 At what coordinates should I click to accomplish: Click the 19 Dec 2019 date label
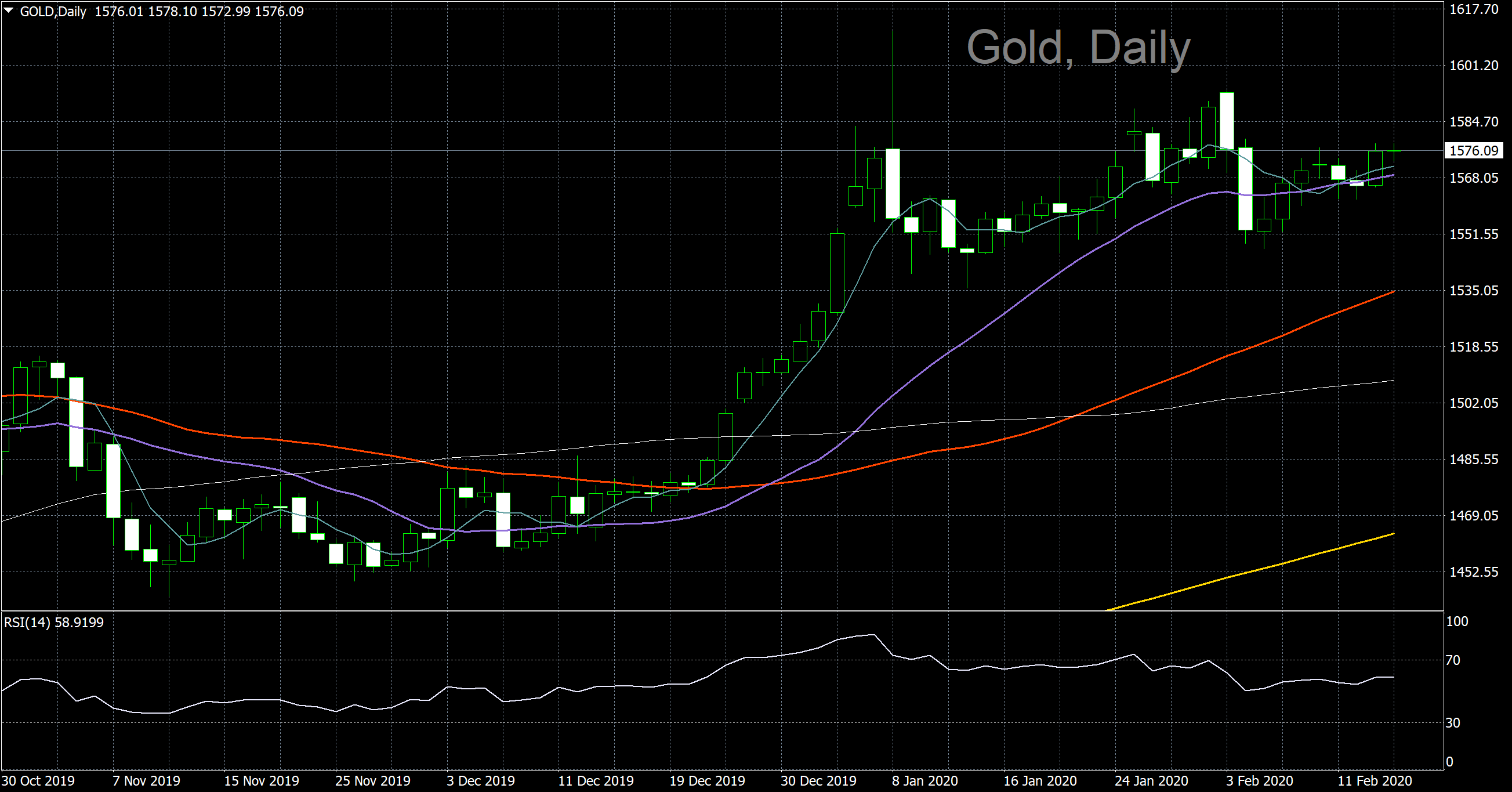708,781
